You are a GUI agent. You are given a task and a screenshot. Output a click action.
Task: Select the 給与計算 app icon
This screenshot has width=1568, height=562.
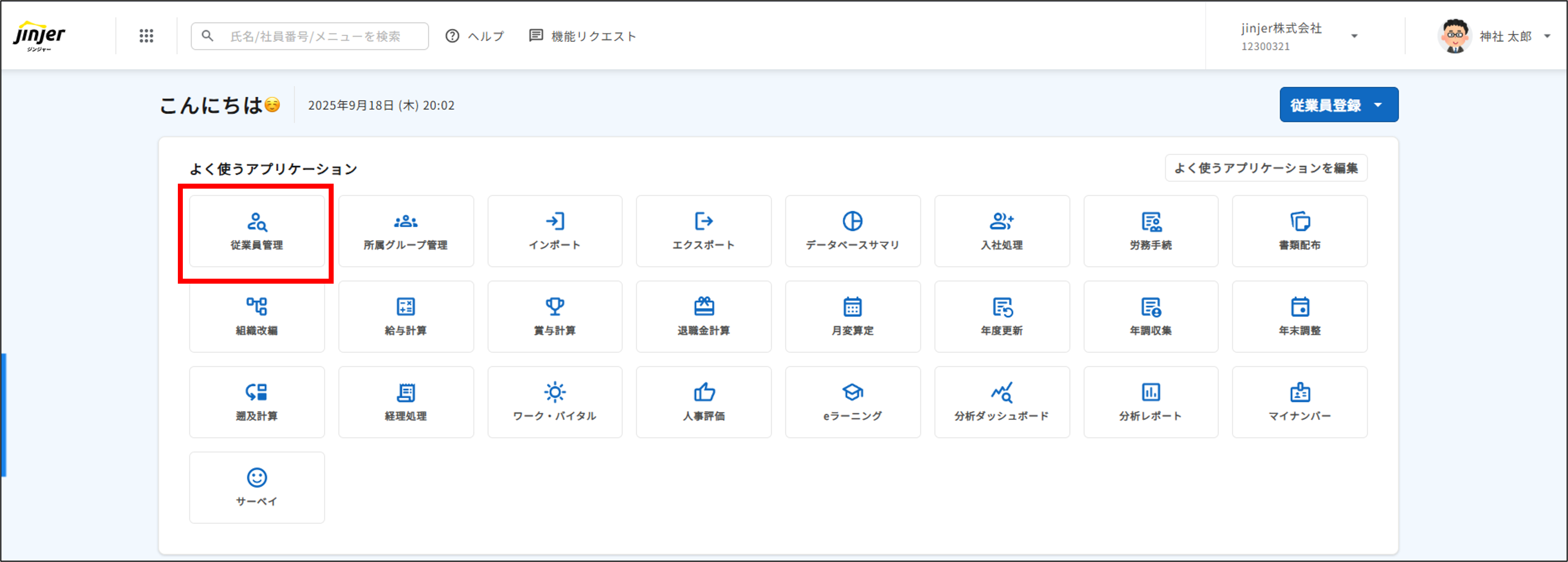(x=406, y=317)
